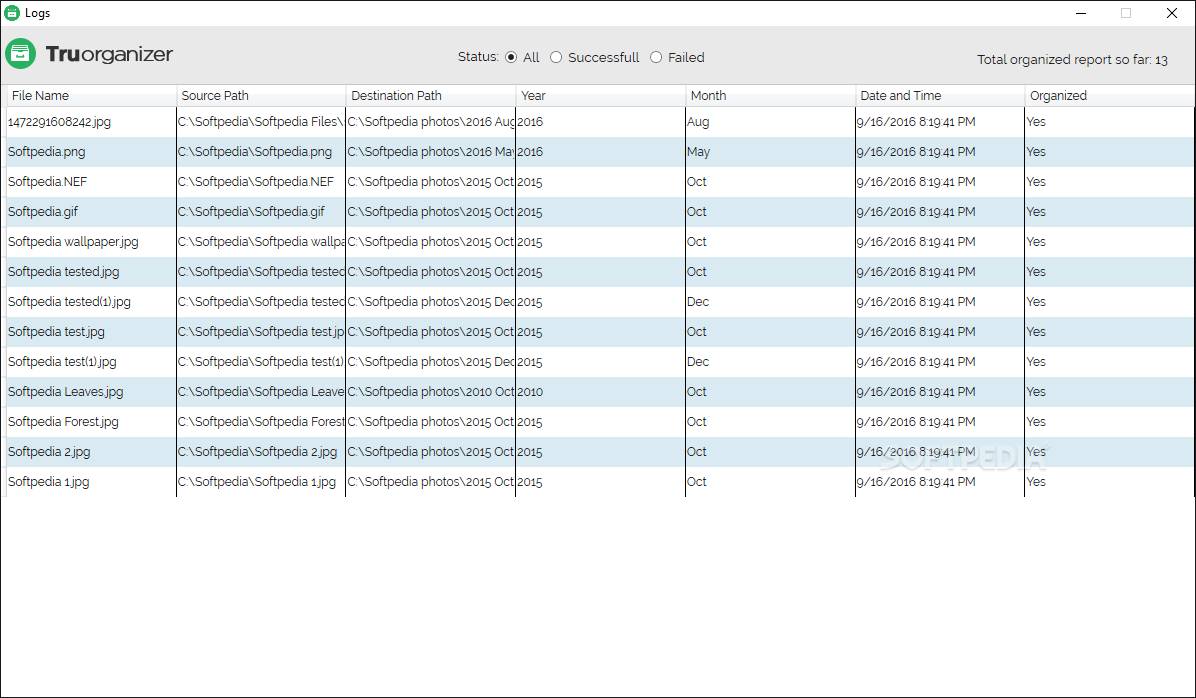Select Softpedia Leaves.jpg file name

tap(66, 391)
